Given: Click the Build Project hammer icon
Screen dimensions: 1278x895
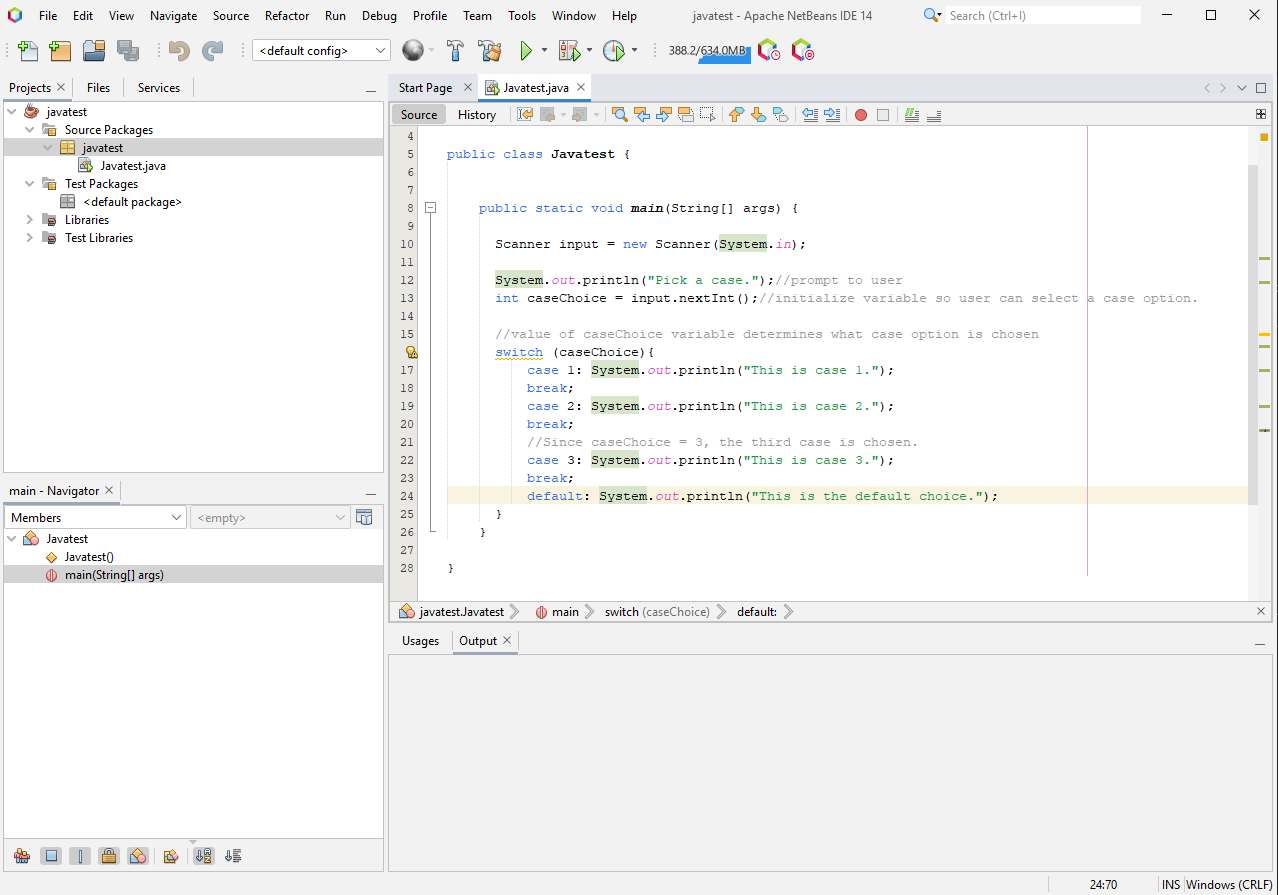Looking at the screenshot, I should click(x=455, y=51).
